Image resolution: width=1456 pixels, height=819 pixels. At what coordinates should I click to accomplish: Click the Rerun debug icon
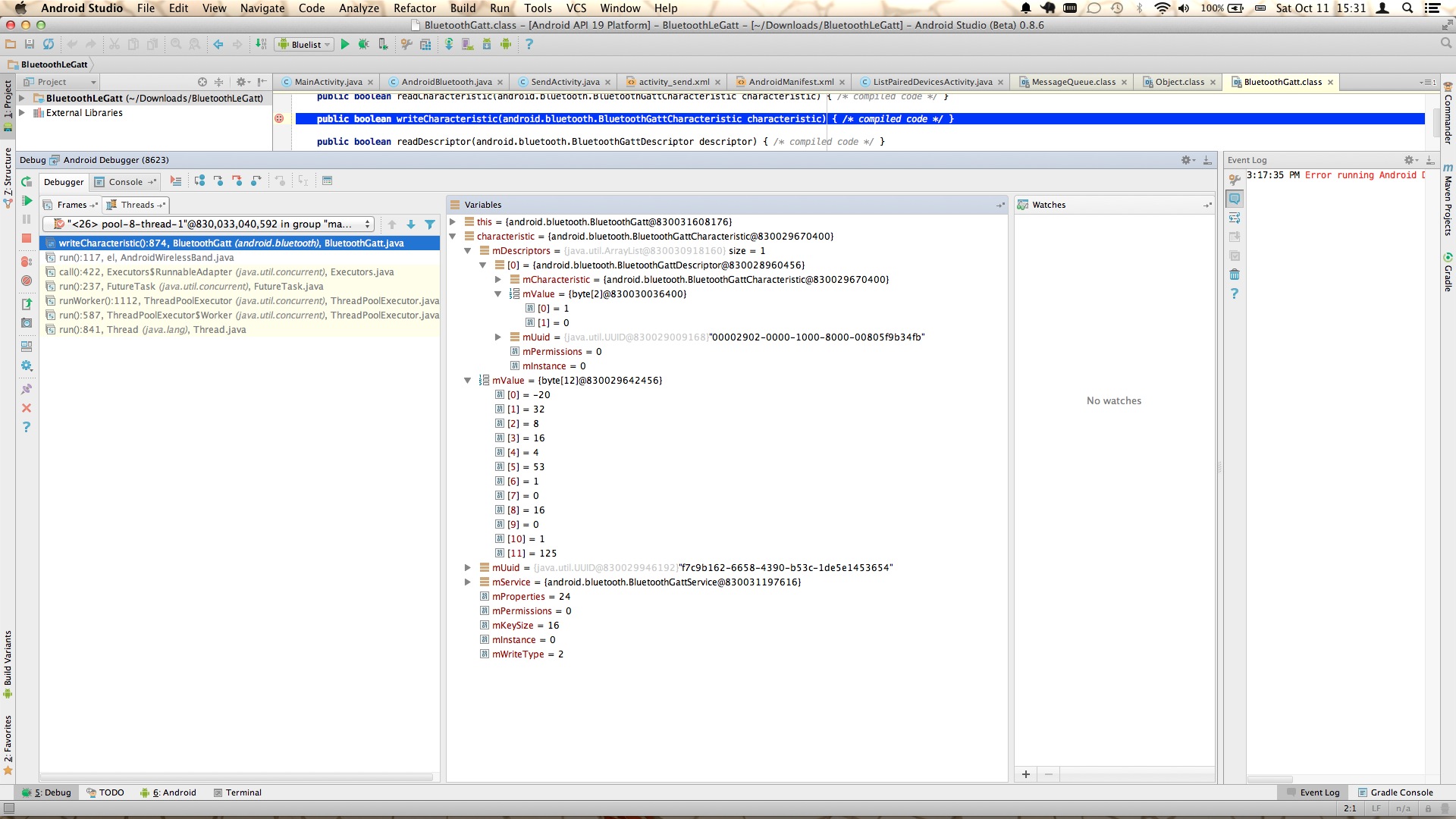coord(27,181)
